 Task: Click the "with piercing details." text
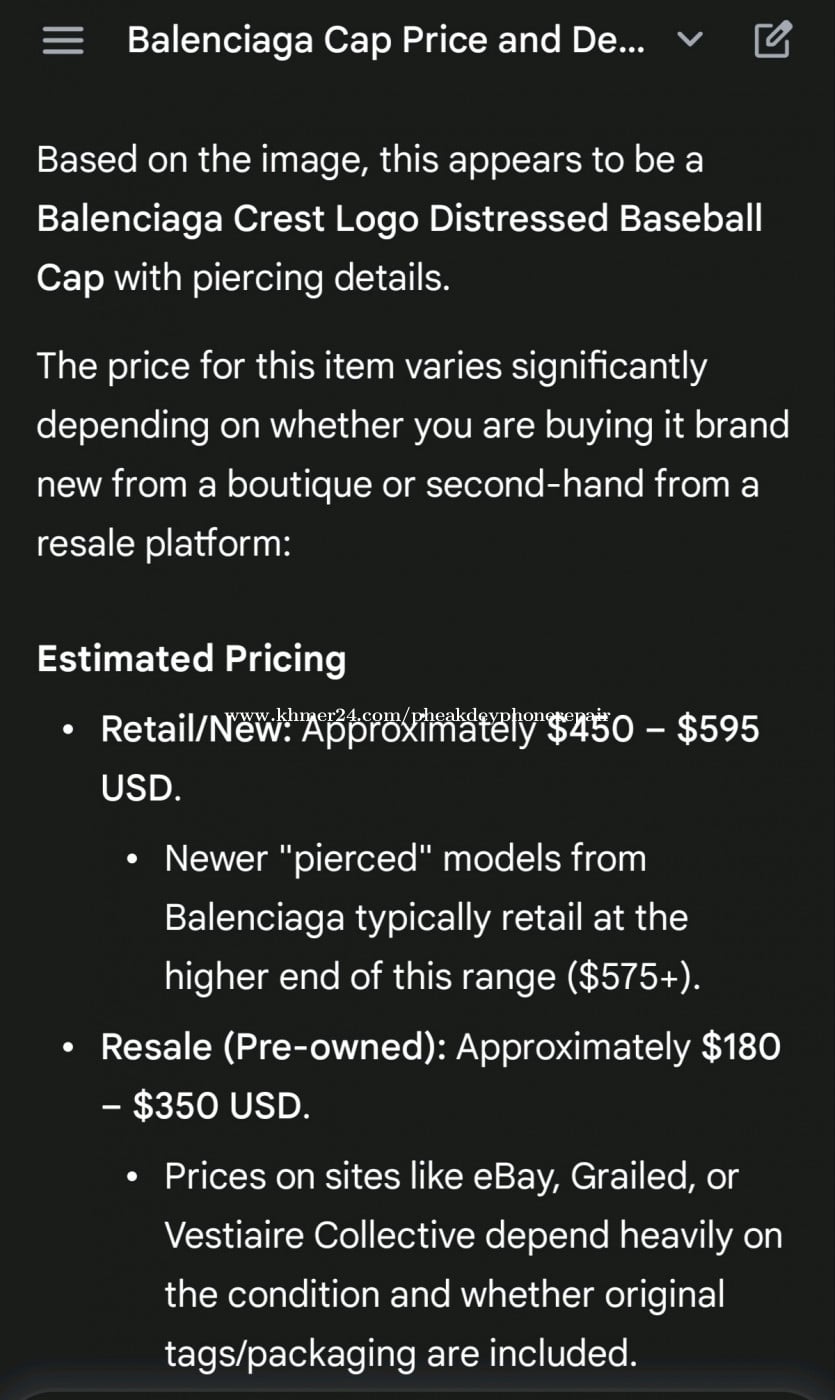pos(282,277)
